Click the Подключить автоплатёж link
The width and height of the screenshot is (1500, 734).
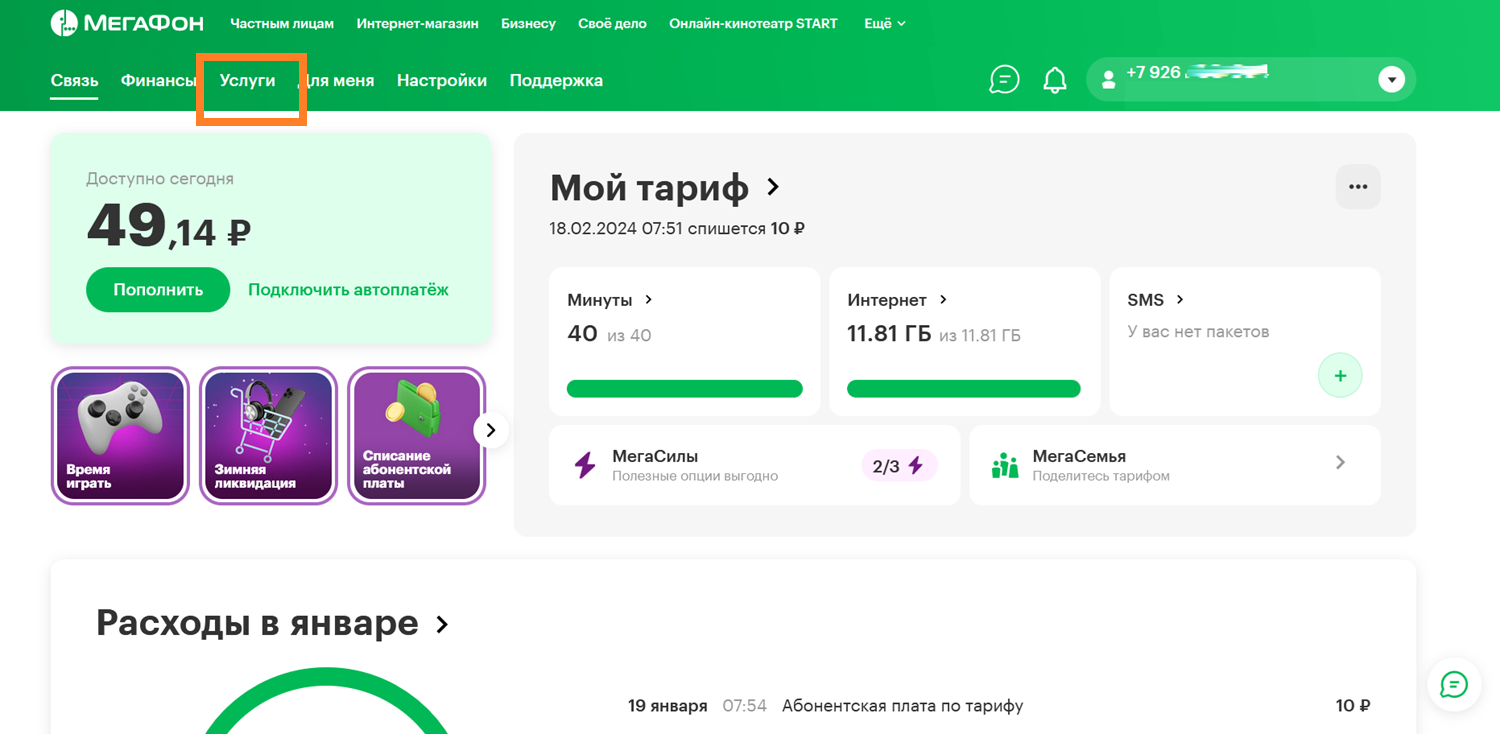coord(348,290)
